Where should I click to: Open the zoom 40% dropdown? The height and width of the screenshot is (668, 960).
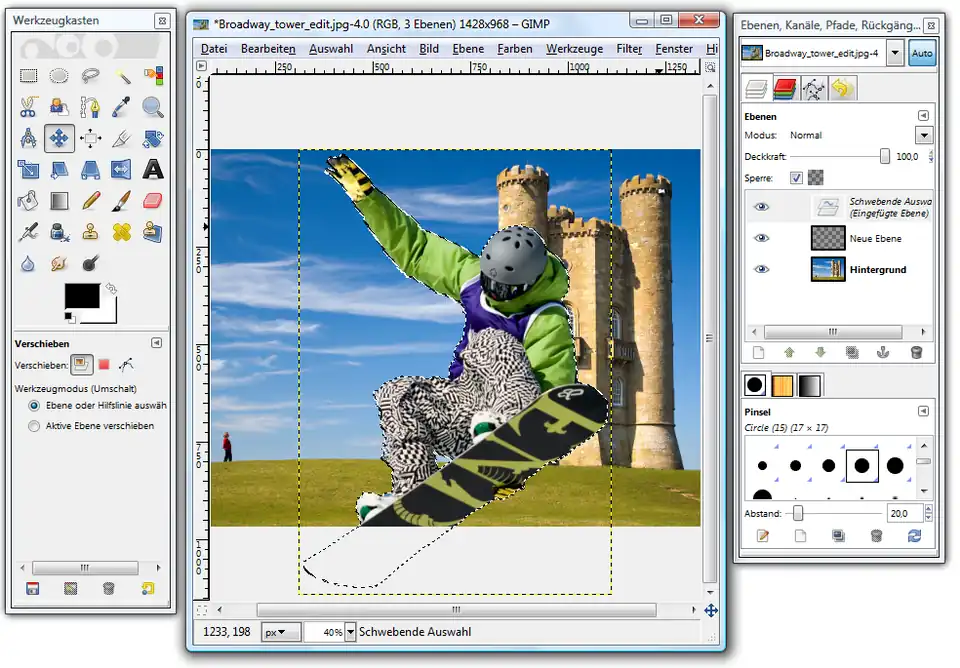[348, 632]
